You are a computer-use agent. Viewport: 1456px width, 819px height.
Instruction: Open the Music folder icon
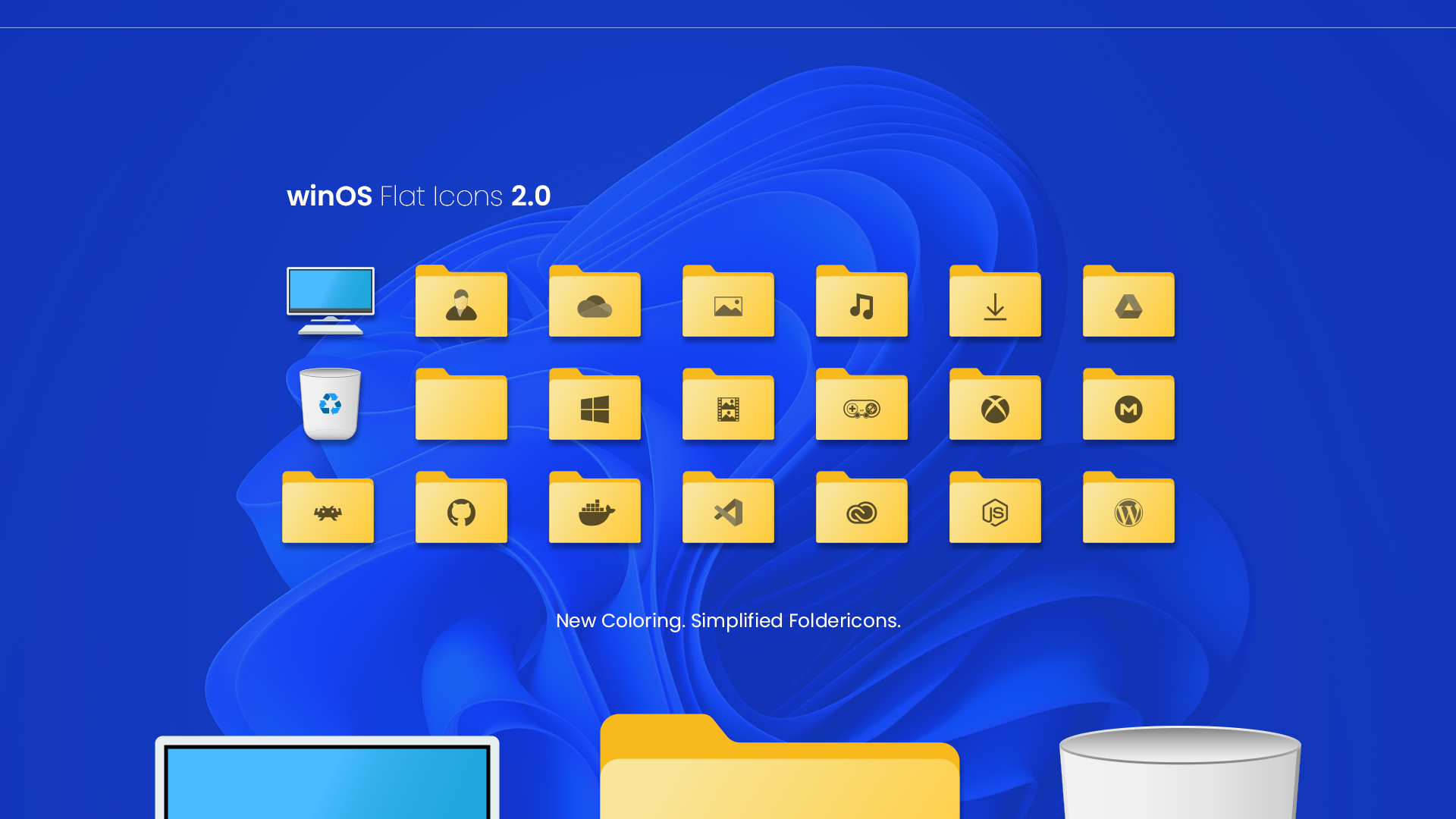[x=861, y=303]
